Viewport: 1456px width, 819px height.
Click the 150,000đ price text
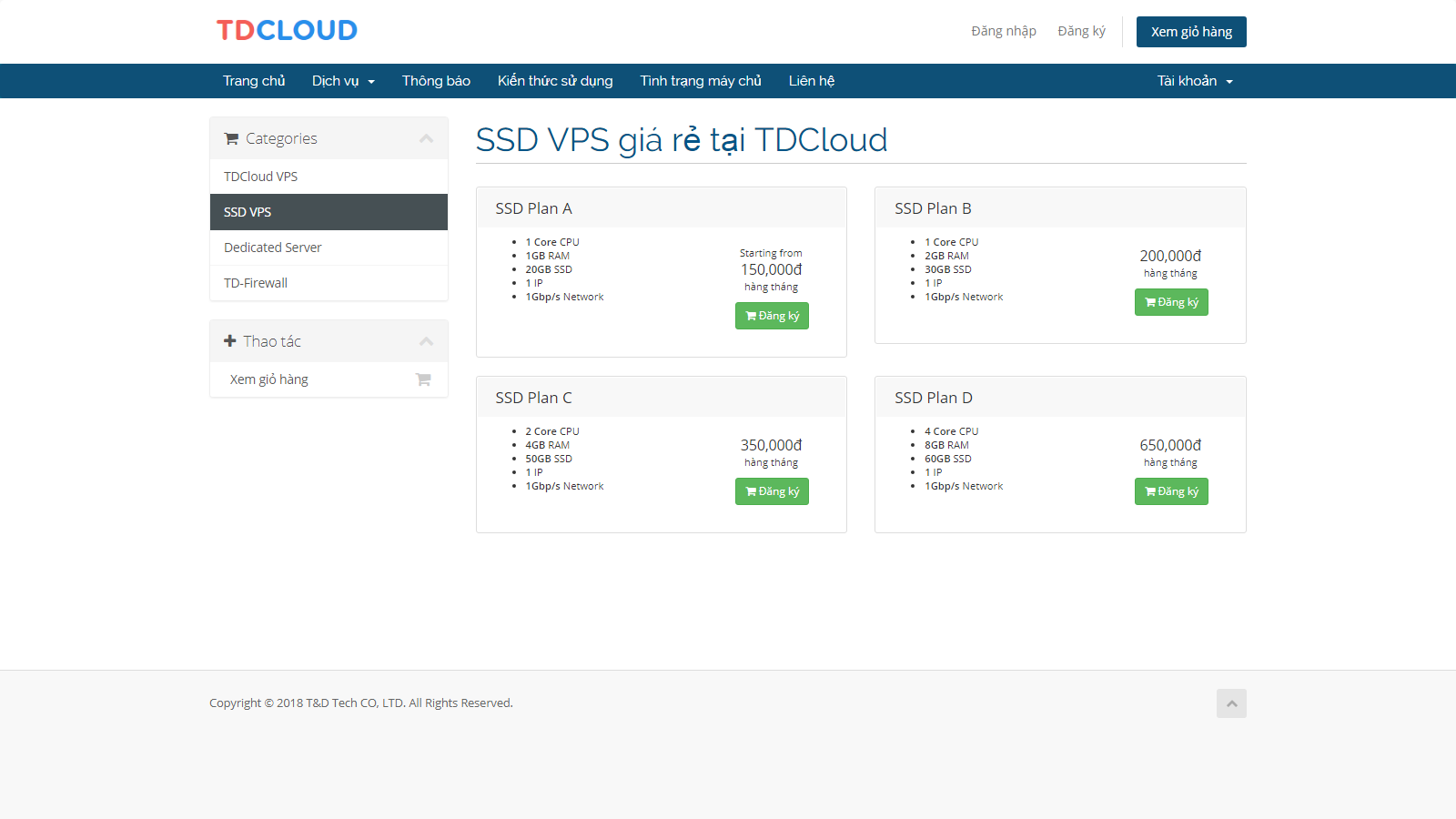coord(772,269)
